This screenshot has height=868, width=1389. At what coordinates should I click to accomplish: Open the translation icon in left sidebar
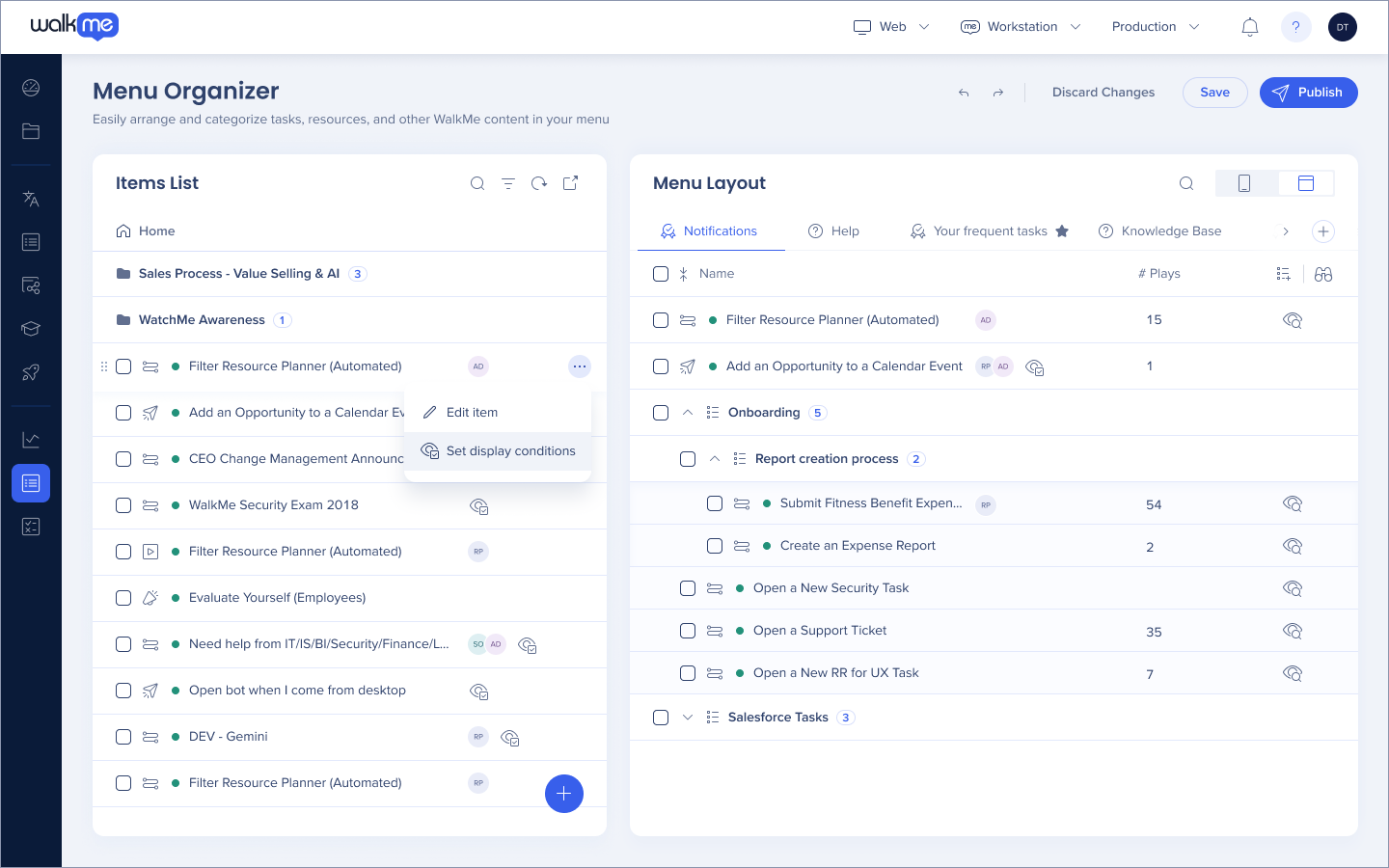click(31, 199)
